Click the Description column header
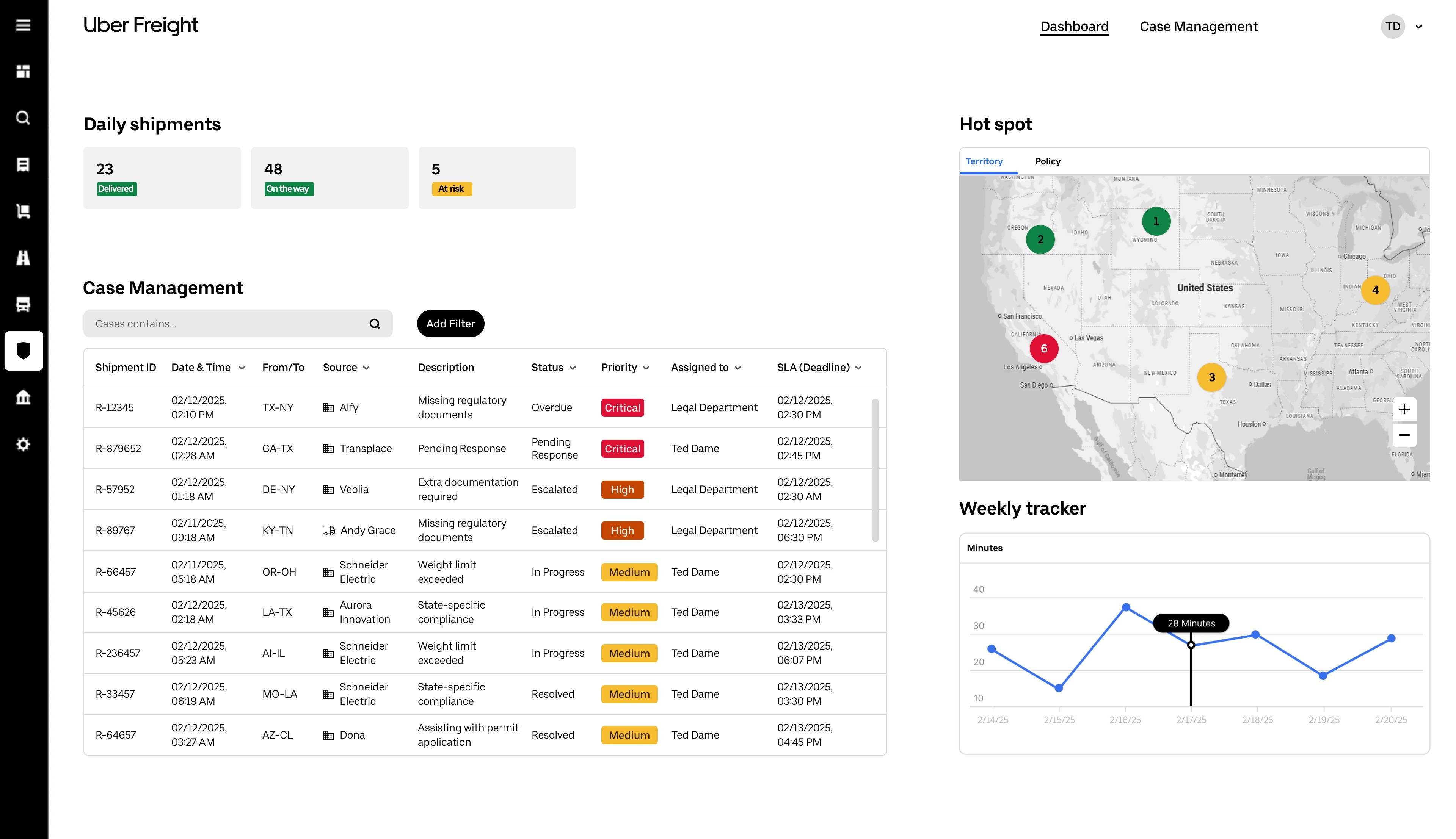The height and width of the screenshot is (839, 1456). (x=446, y=368)
